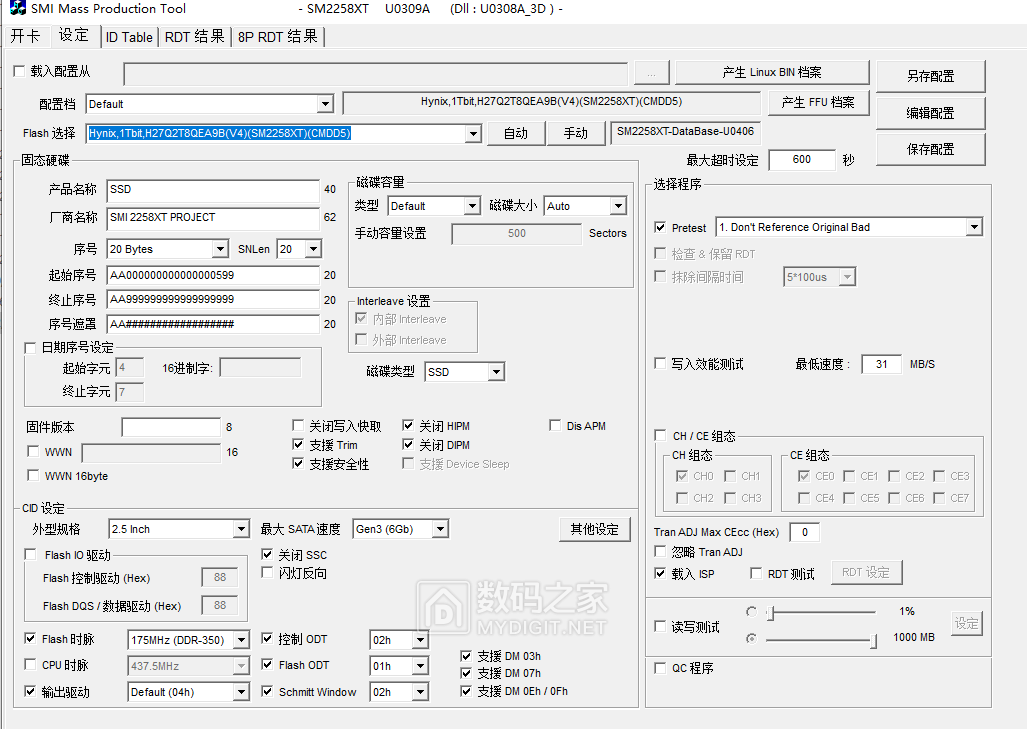Enable CPU 时脉 checkbox

[x=30, y=665]
